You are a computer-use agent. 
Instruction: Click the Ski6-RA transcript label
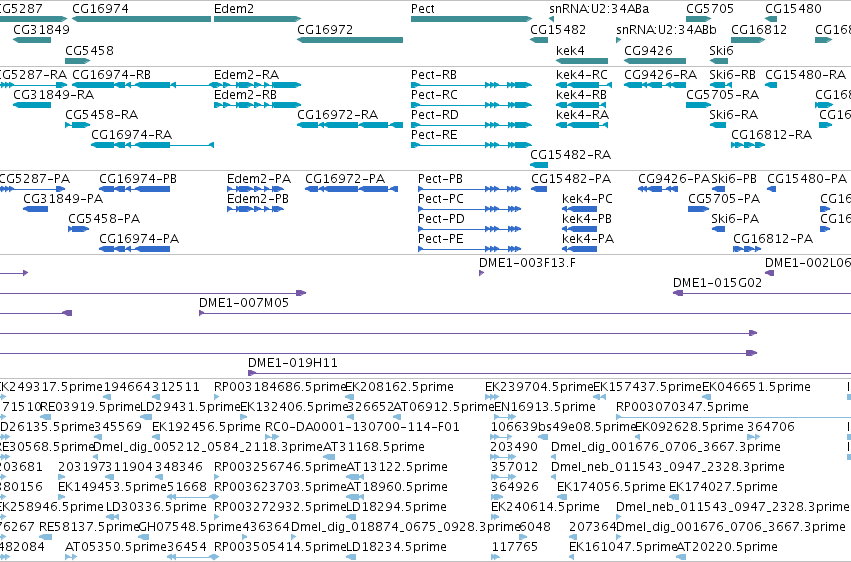pyautogui.click(x=734, y=114)
